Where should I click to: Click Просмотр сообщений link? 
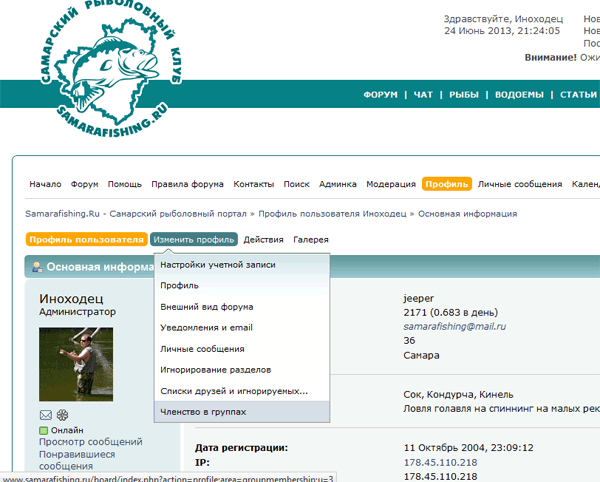(91, 442)
